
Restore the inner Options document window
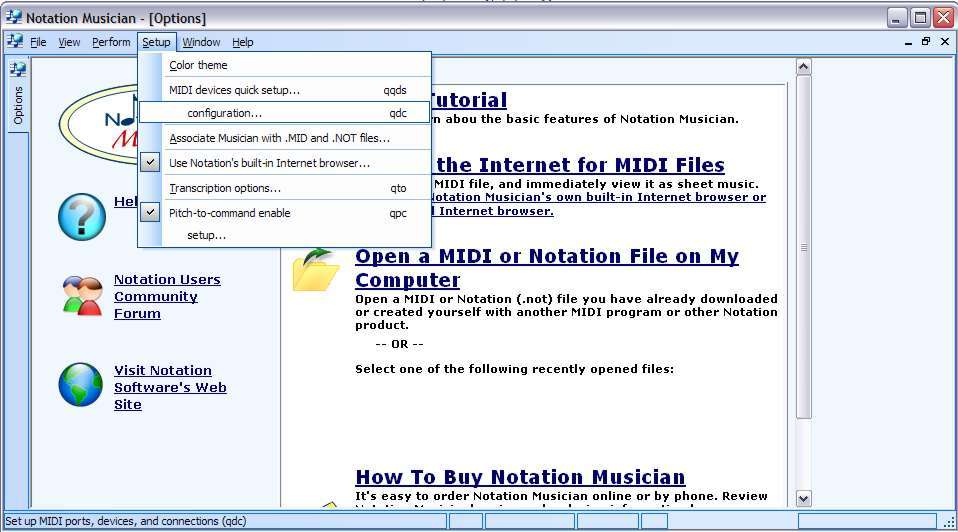click(926, 42)
